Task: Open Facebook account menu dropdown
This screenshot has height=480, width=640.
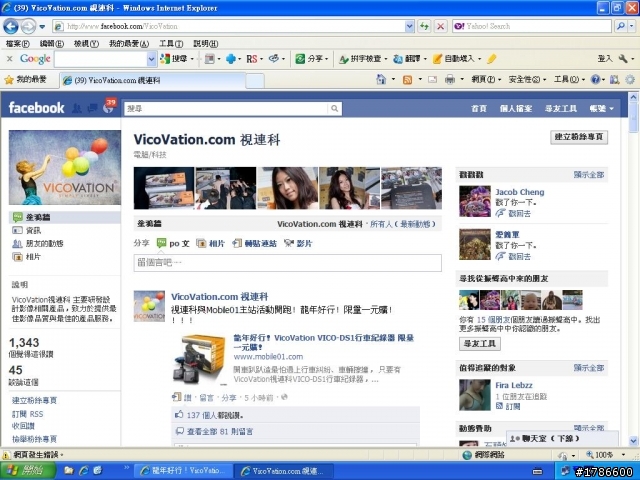Action: pyautogui.click(x=602, y=109)
